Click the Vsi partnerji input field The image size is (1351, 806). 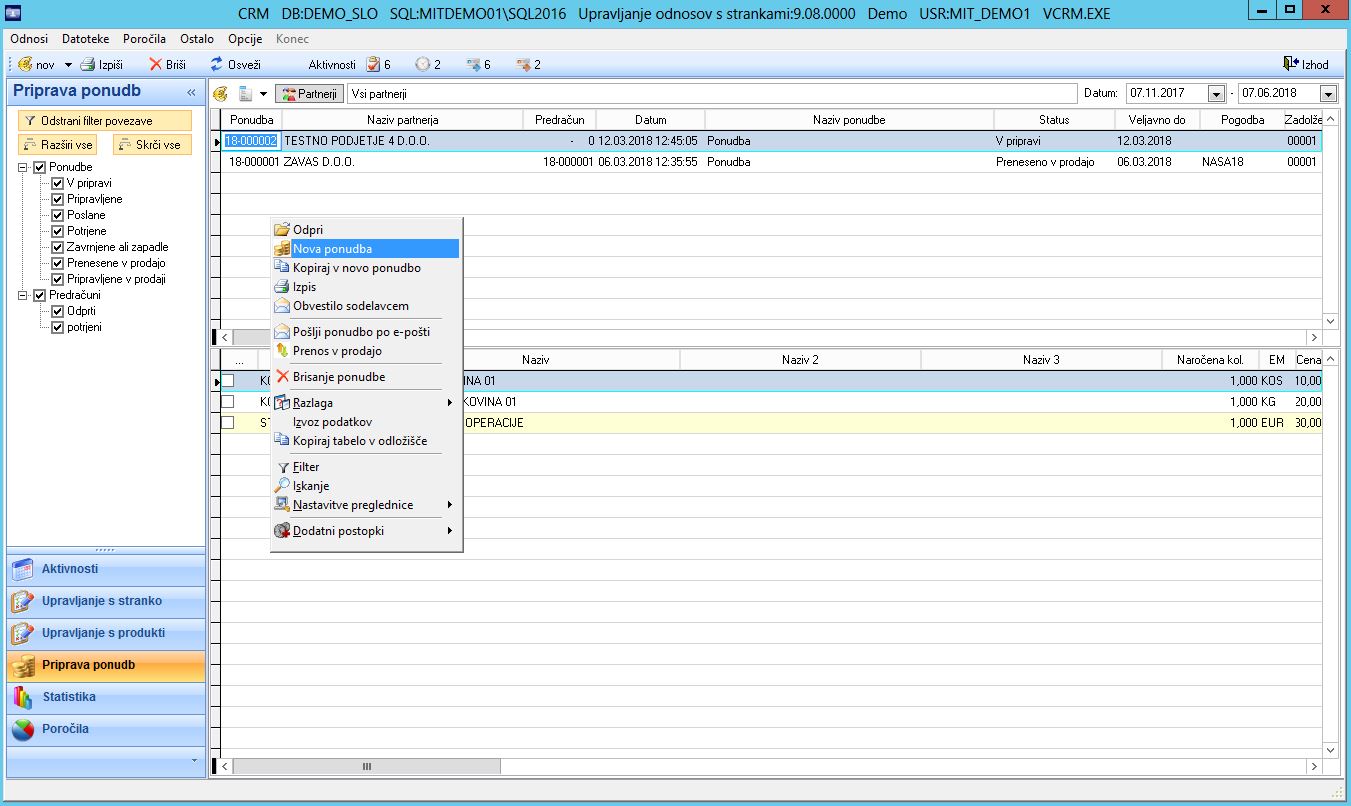pos(711,93)
